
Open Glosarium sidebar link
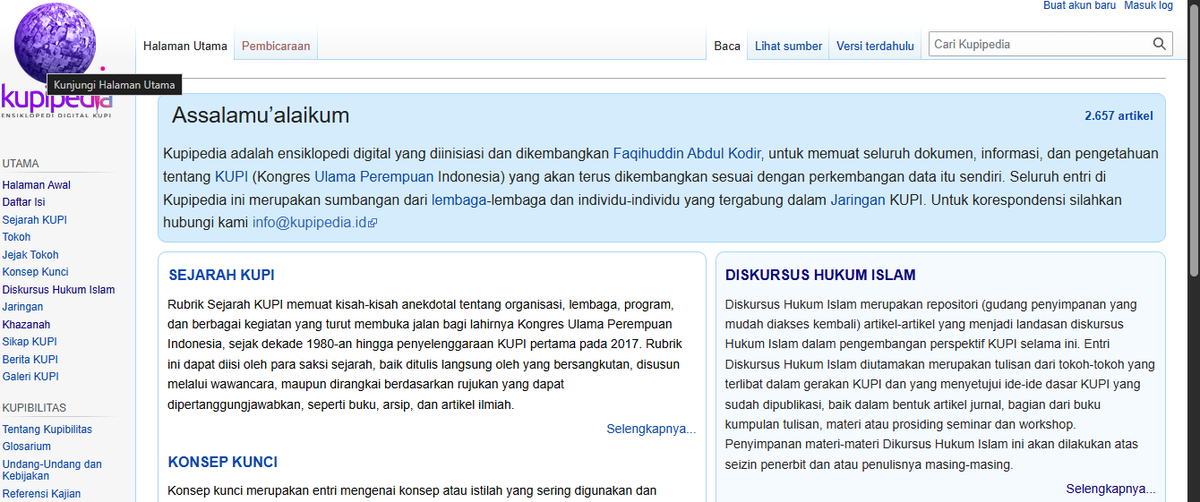26,446
